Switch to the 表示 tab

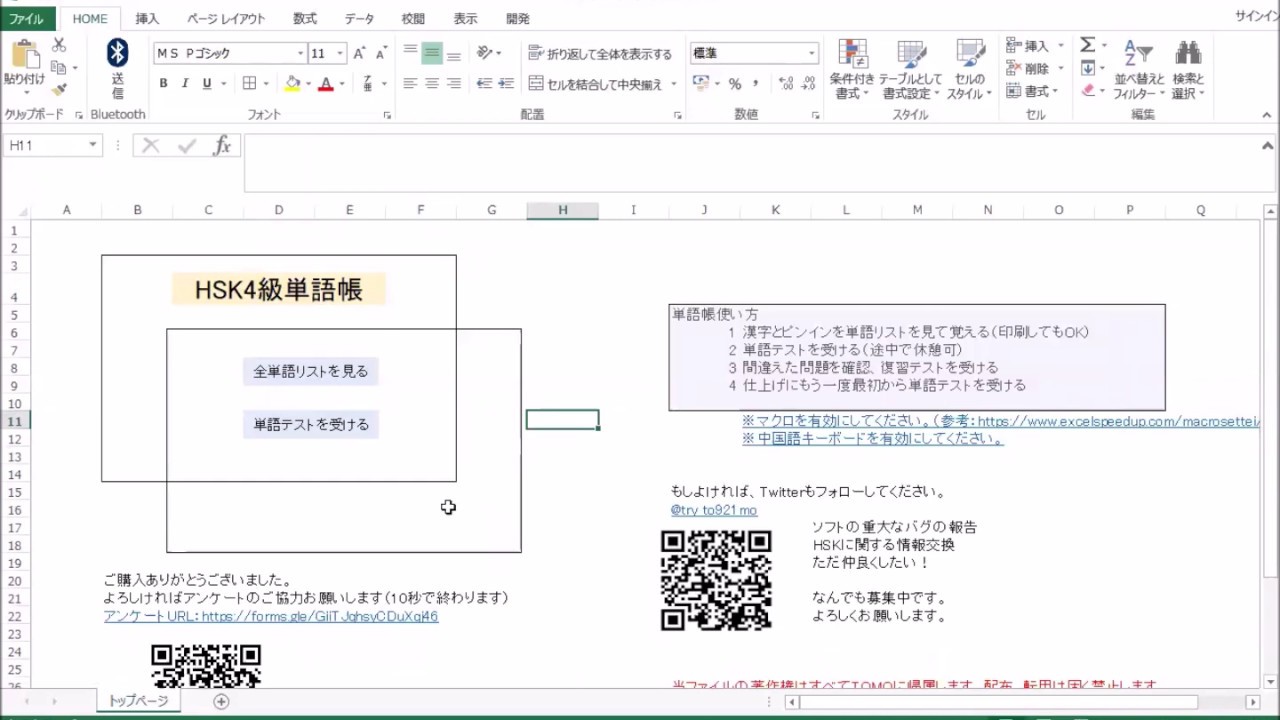[465, 19]
